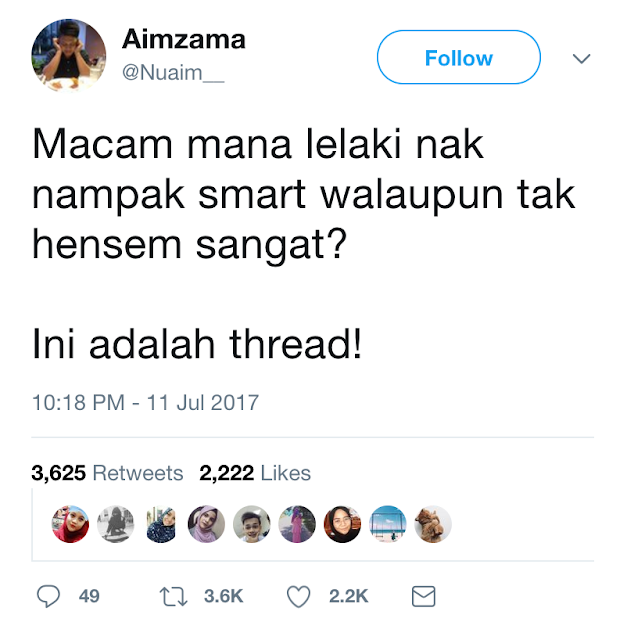627x640 pixels.
Task: Follow the Aimzama account
Action: click(459, 57)
